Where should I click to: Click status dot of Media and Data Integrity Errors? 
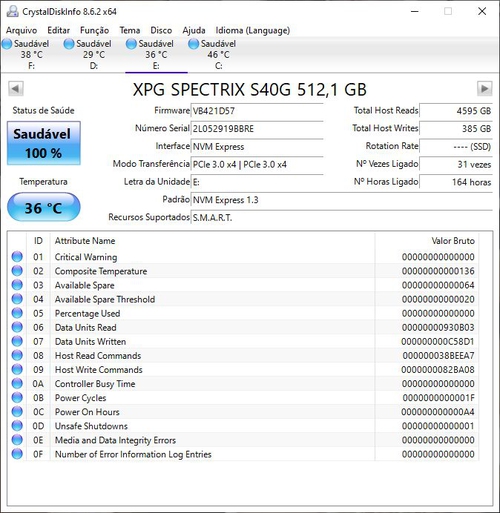(17, 440)
